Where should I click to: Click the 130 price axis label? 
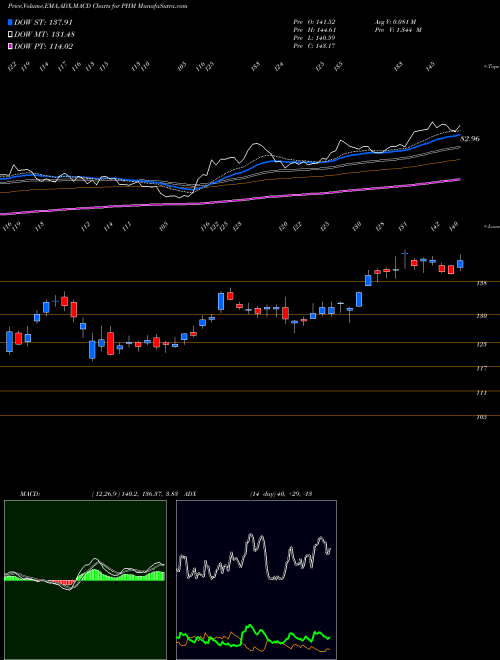pyautogui.click(x=481, y=316)
